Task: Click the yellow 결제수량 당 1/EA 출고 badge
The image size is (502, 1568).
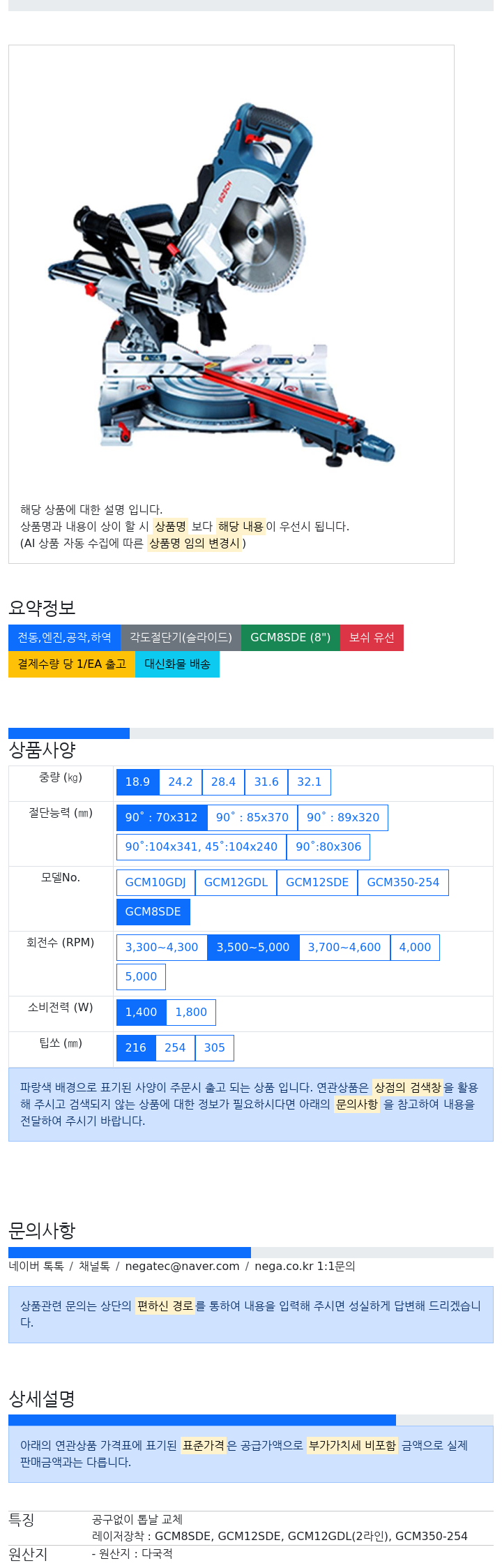Action: click(72, 664)
